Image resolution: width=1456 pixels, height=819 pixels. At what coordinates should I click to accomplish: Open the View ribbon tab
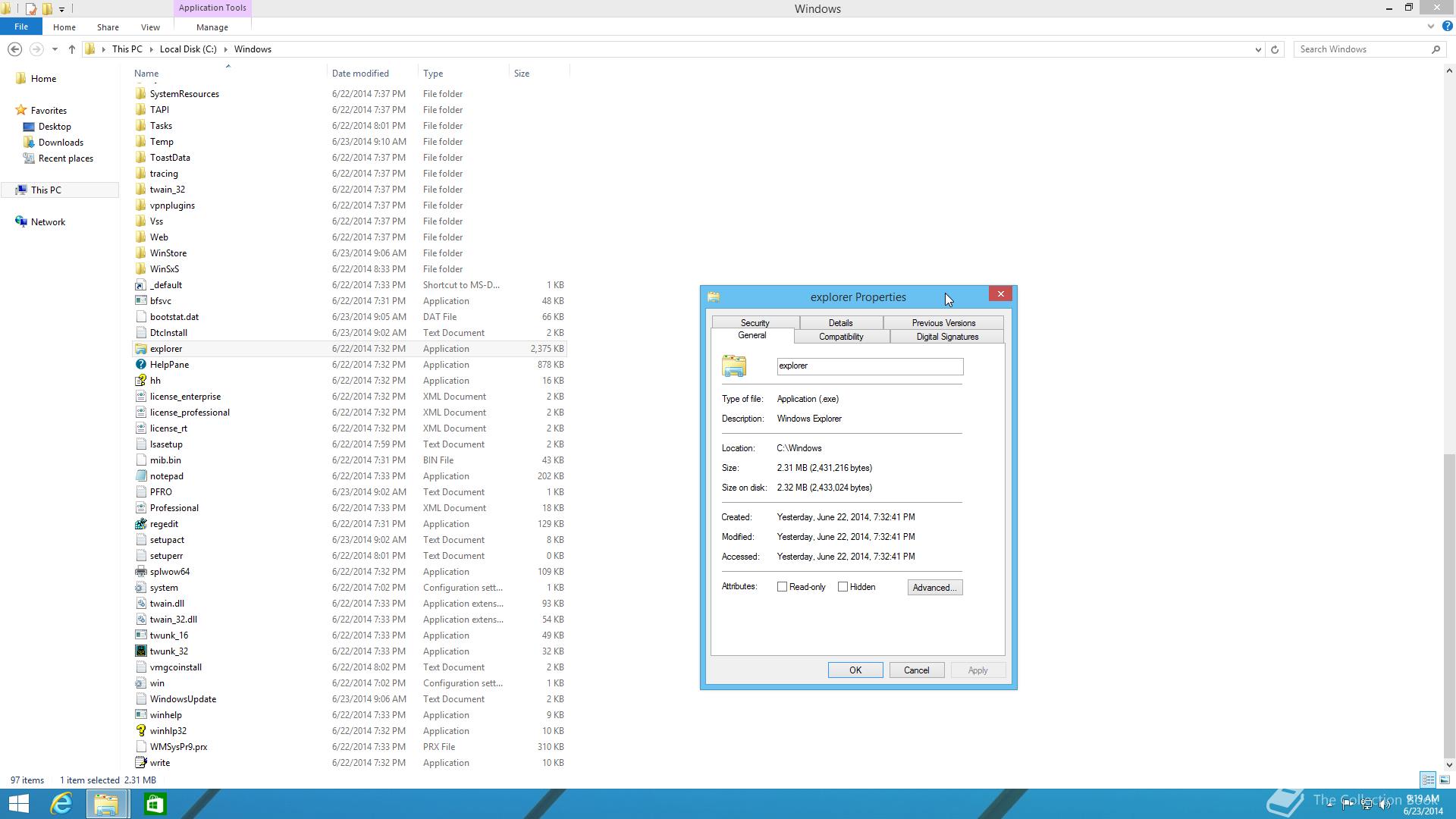(150, 27)
